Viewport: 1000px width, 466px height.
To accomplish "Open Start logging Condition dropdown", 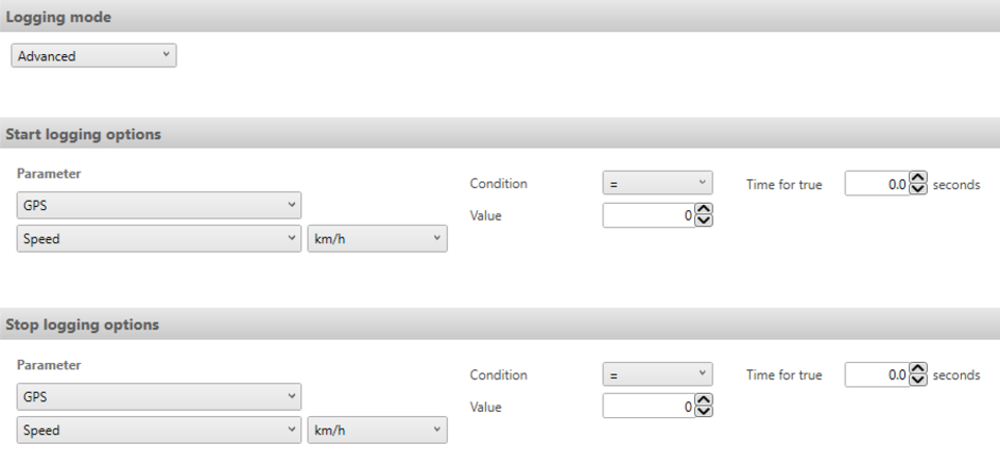I will (x=658, y=183).
